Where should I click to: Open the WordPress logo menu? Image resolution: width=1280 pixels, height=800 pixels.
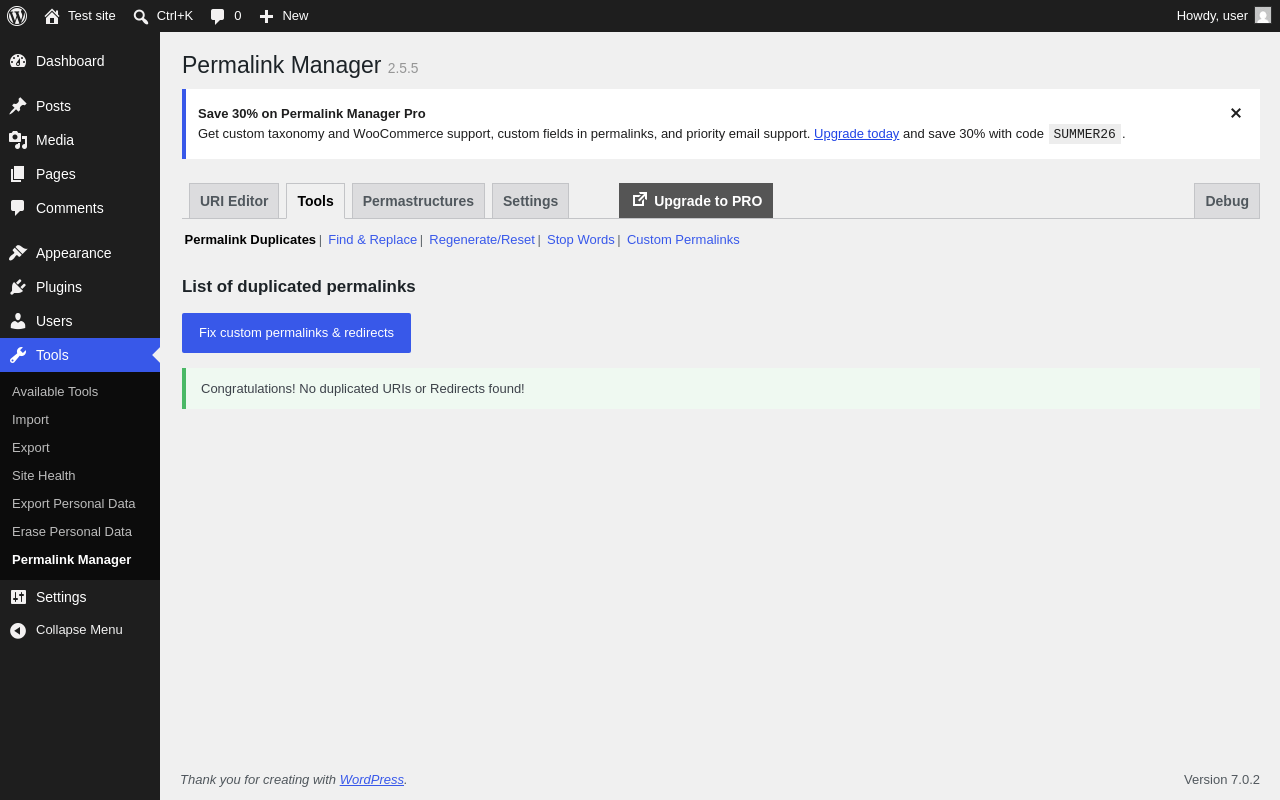(17, 16)
